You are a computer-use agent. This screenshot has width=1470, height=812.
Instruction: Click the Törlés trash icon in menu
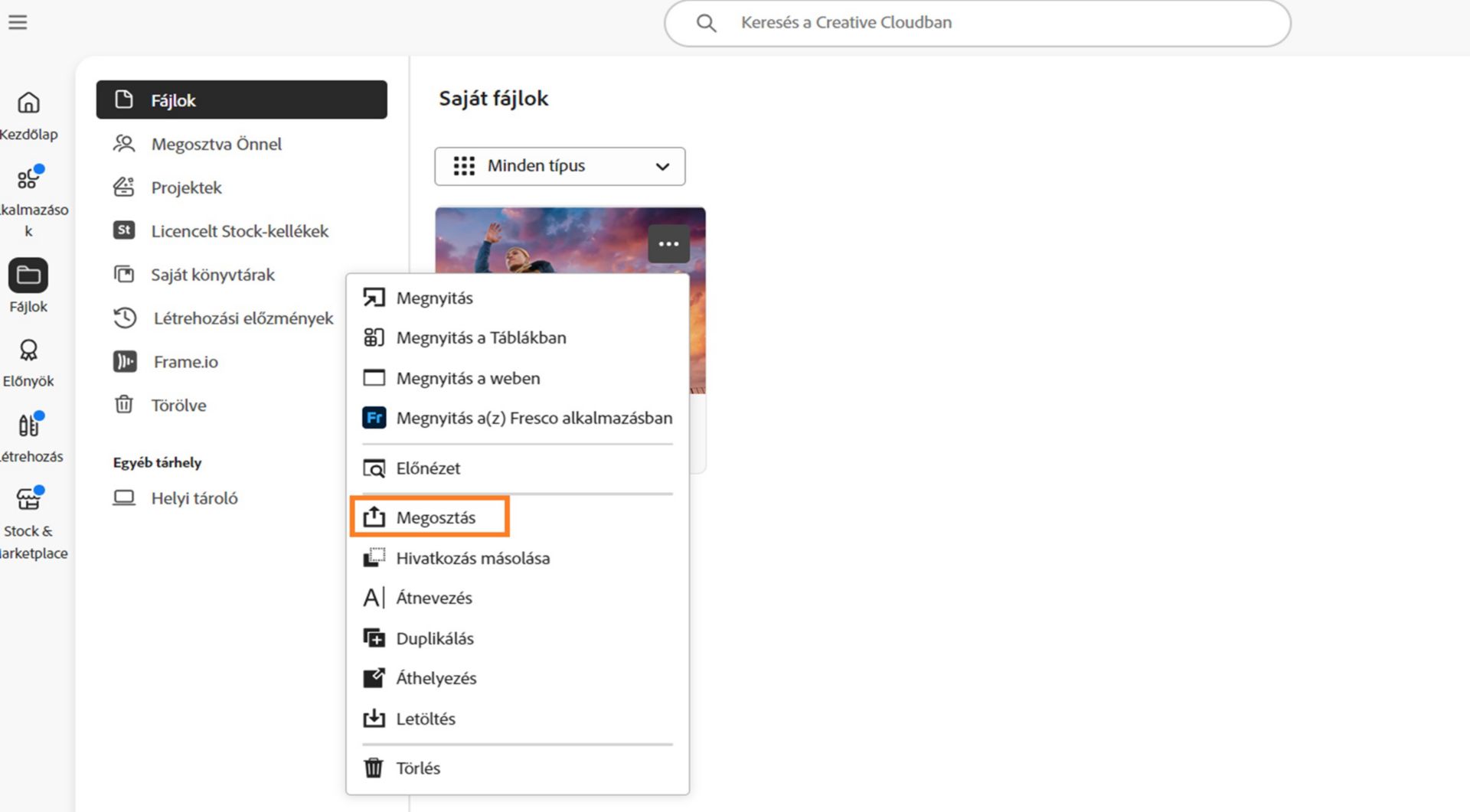click(373, 767)
